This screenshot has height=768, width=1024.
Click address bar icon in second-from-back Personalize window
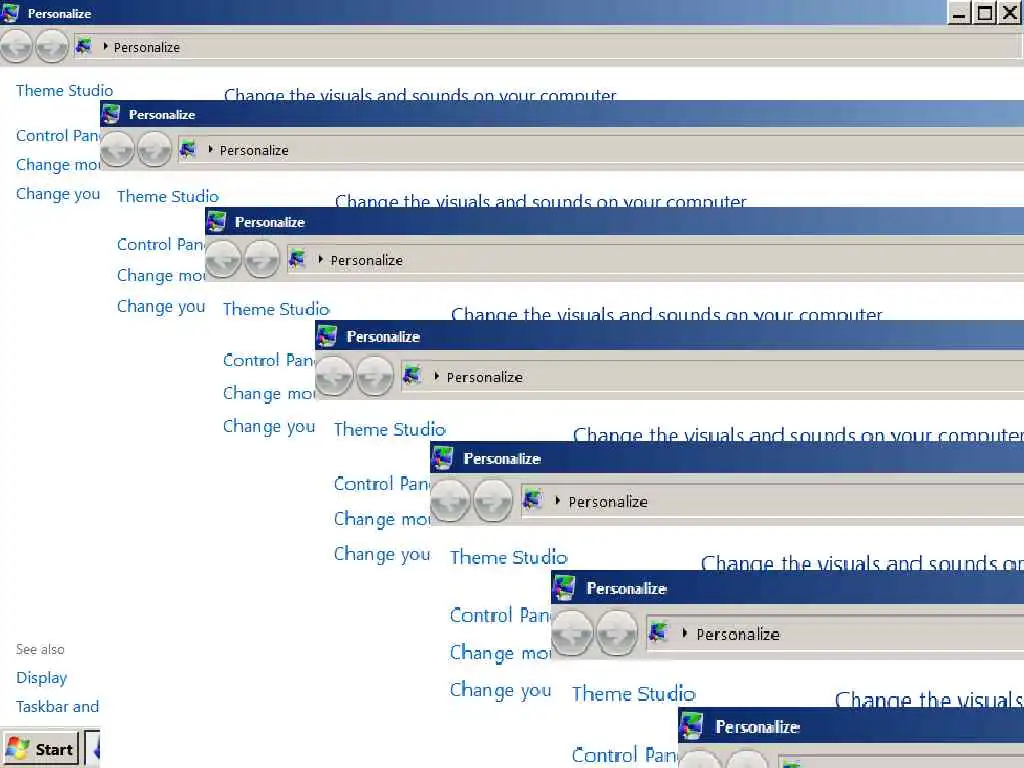click(188, 150)
